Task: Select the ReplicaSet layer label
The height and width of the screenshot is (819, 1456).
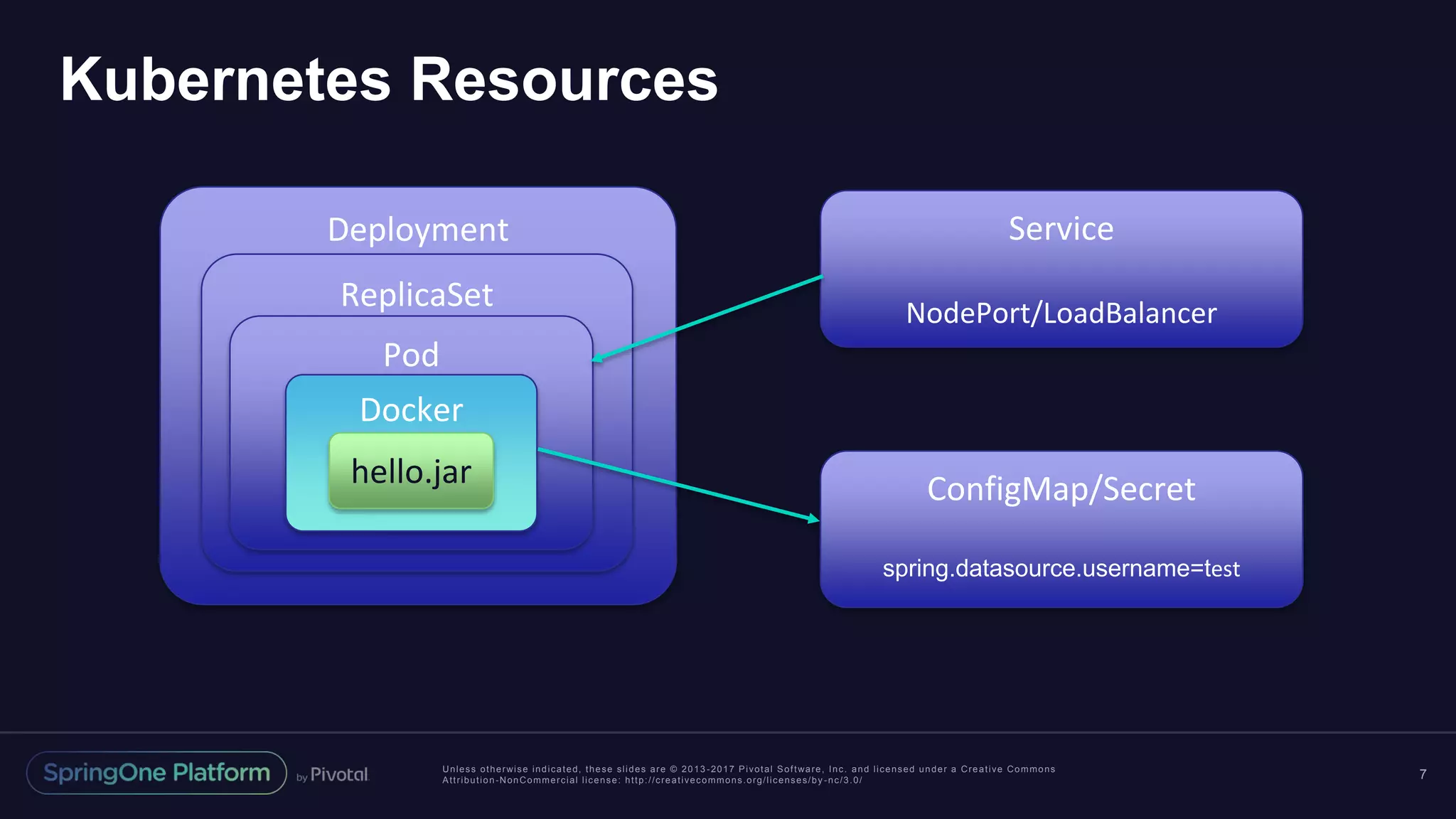Action: point(417,295)
